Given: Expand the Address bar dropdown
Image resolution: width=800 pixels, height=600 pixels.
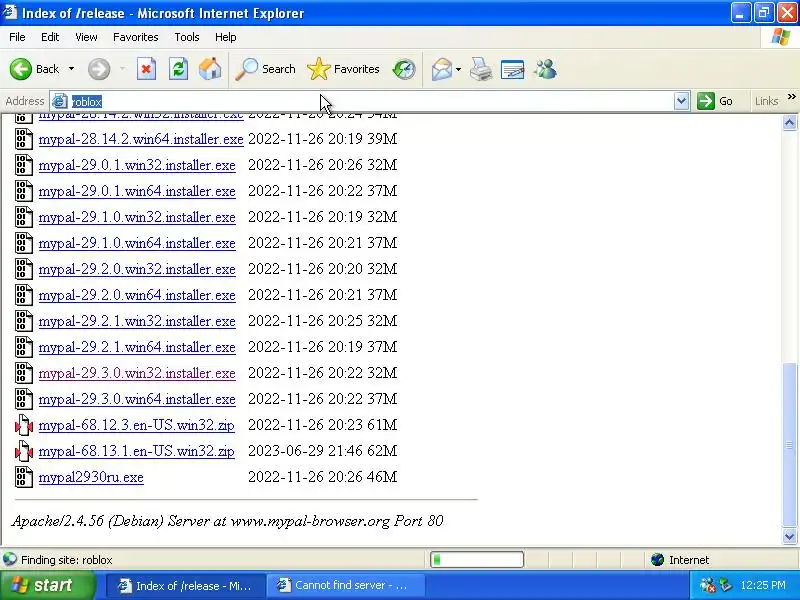Looking at the screenshot, I should [682, 101].
